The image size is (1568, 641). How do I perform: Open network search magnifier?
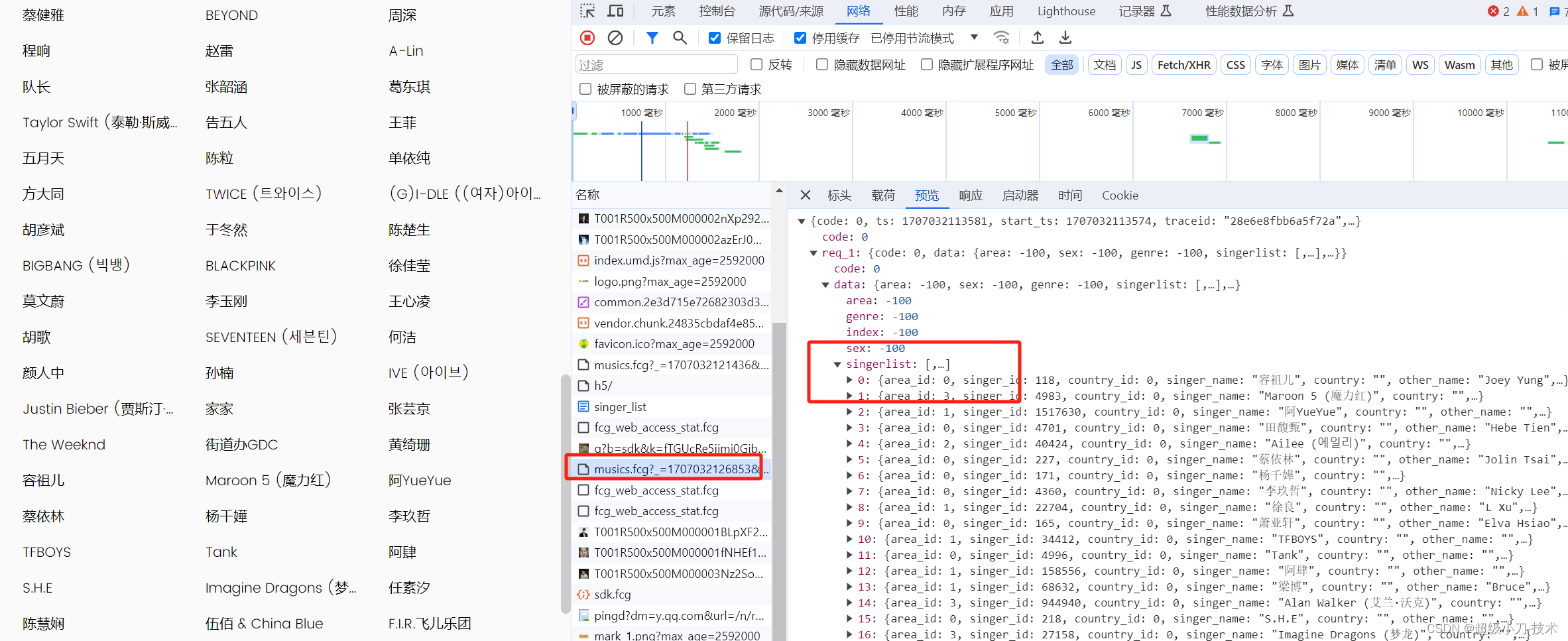click(x=680, y=38)
